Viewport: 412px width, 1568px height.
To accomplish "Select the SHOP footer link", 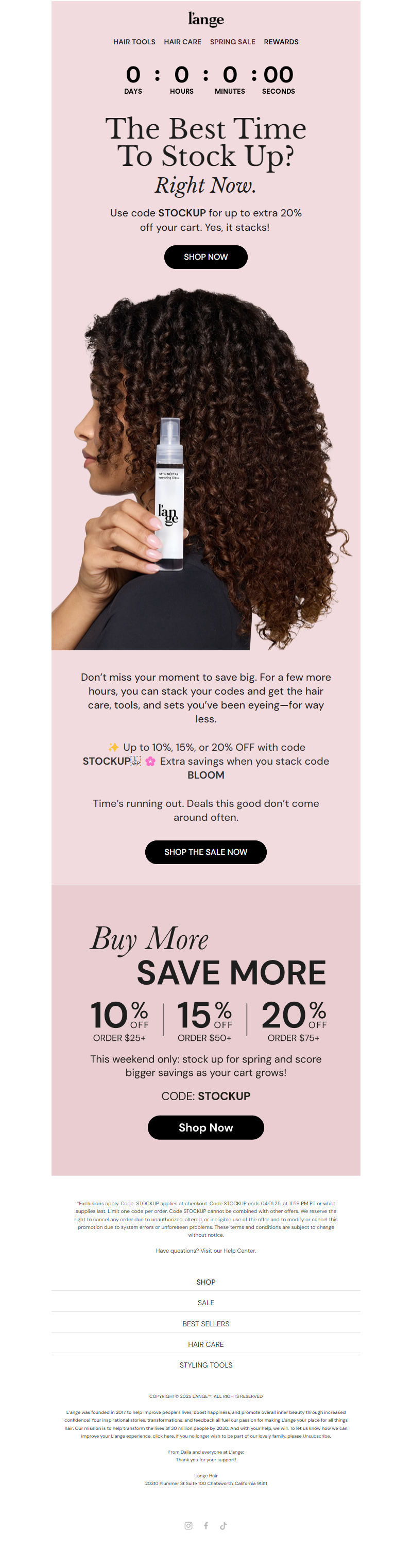I will click(205, 1282).
